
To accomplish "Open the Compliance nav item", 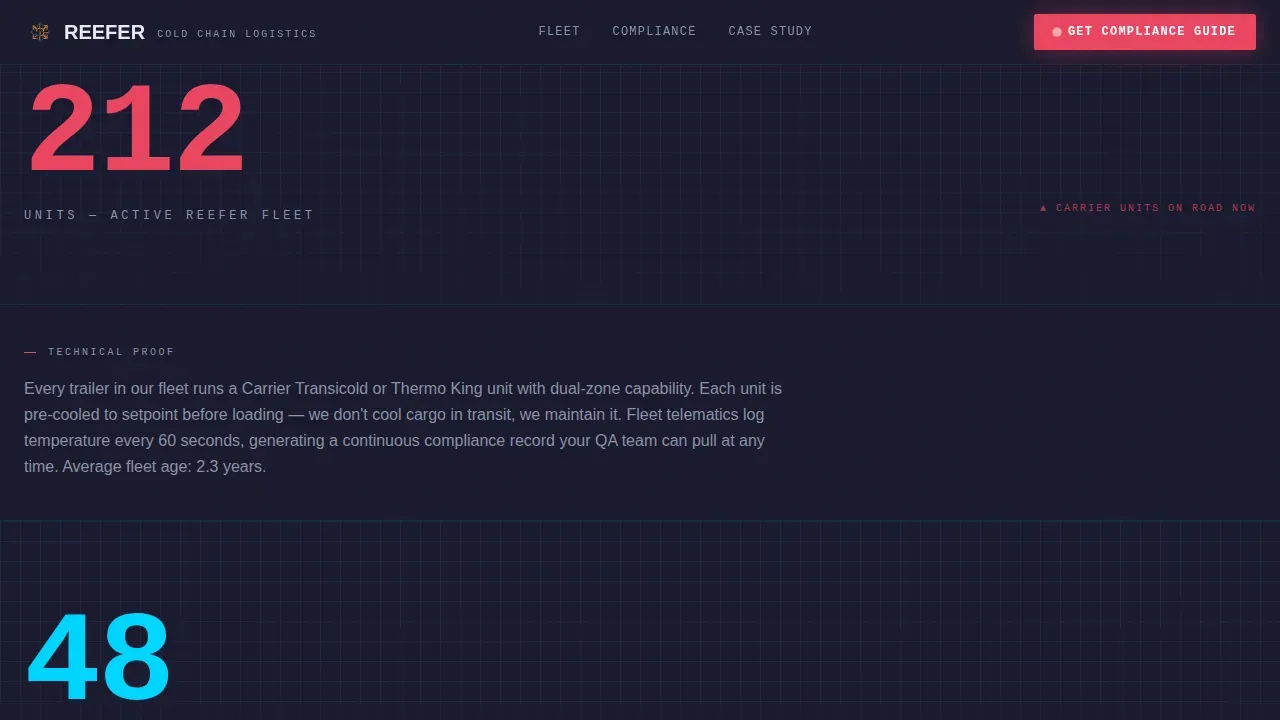I will (654, 31).
